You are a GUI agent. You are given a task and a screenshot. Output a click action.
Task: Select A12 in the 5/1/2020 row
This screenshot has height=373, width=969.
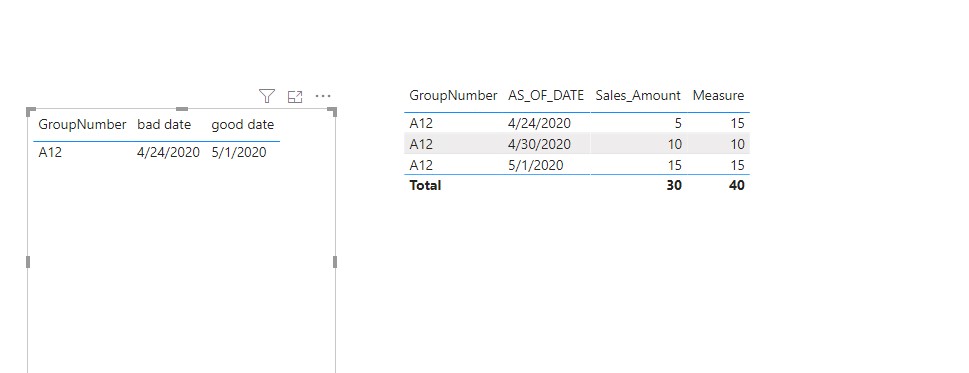point(421,165)
